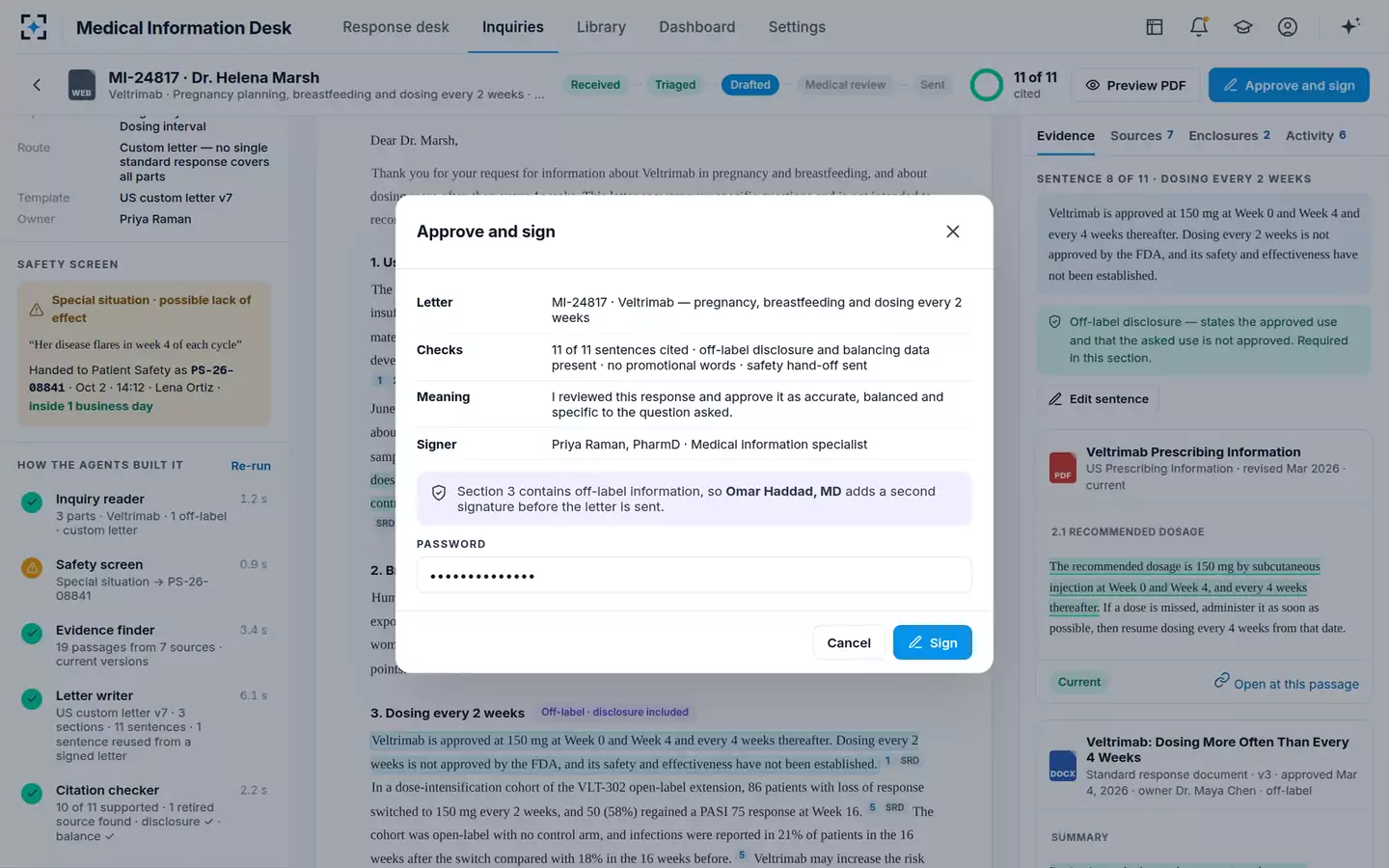Click the Sign button in the dialog
The image size is (1389, 868).
[x=933, y=642]
